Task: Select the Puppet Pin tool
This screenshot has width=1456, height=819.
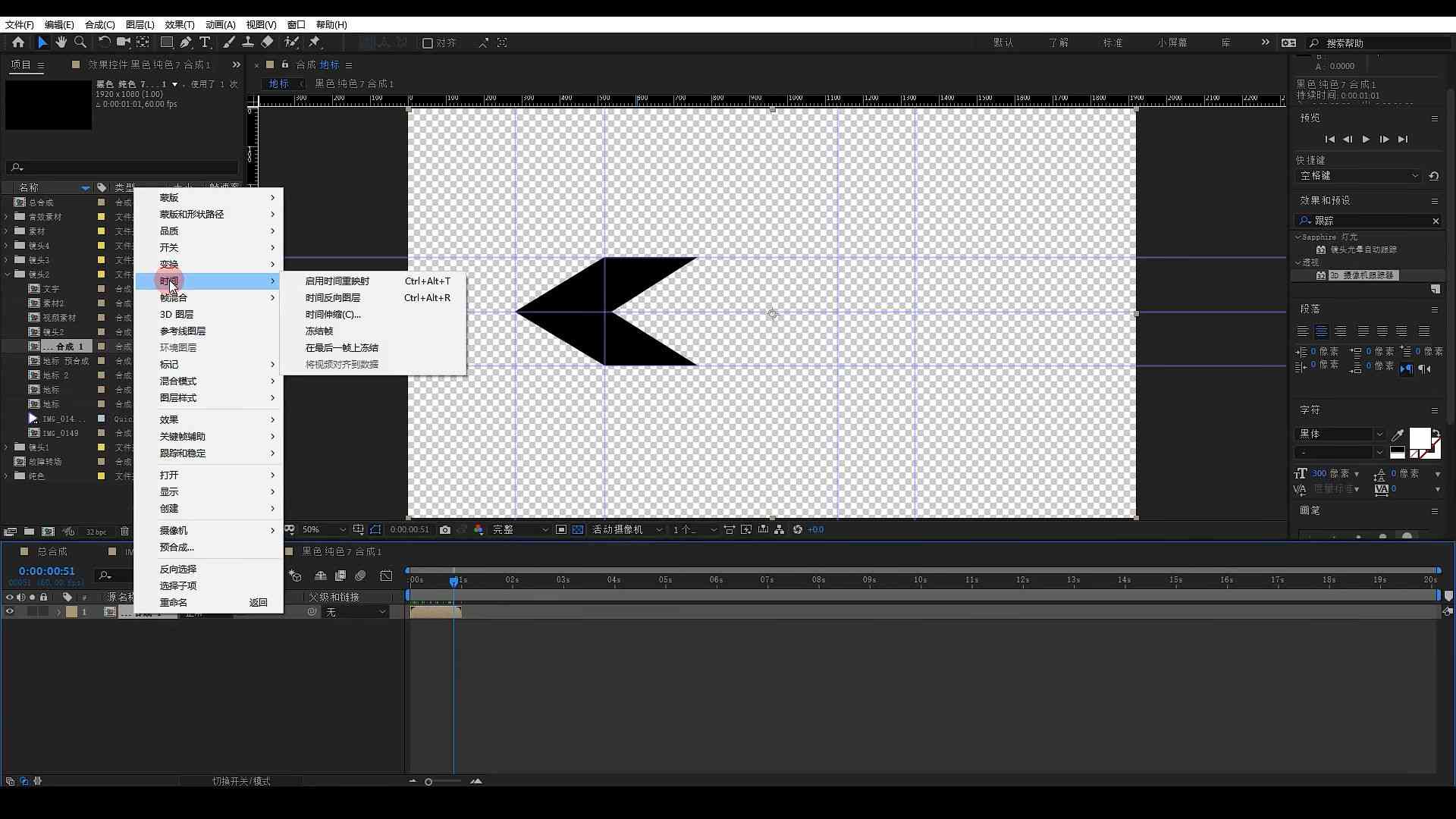Action: click(x=315, y=42)
